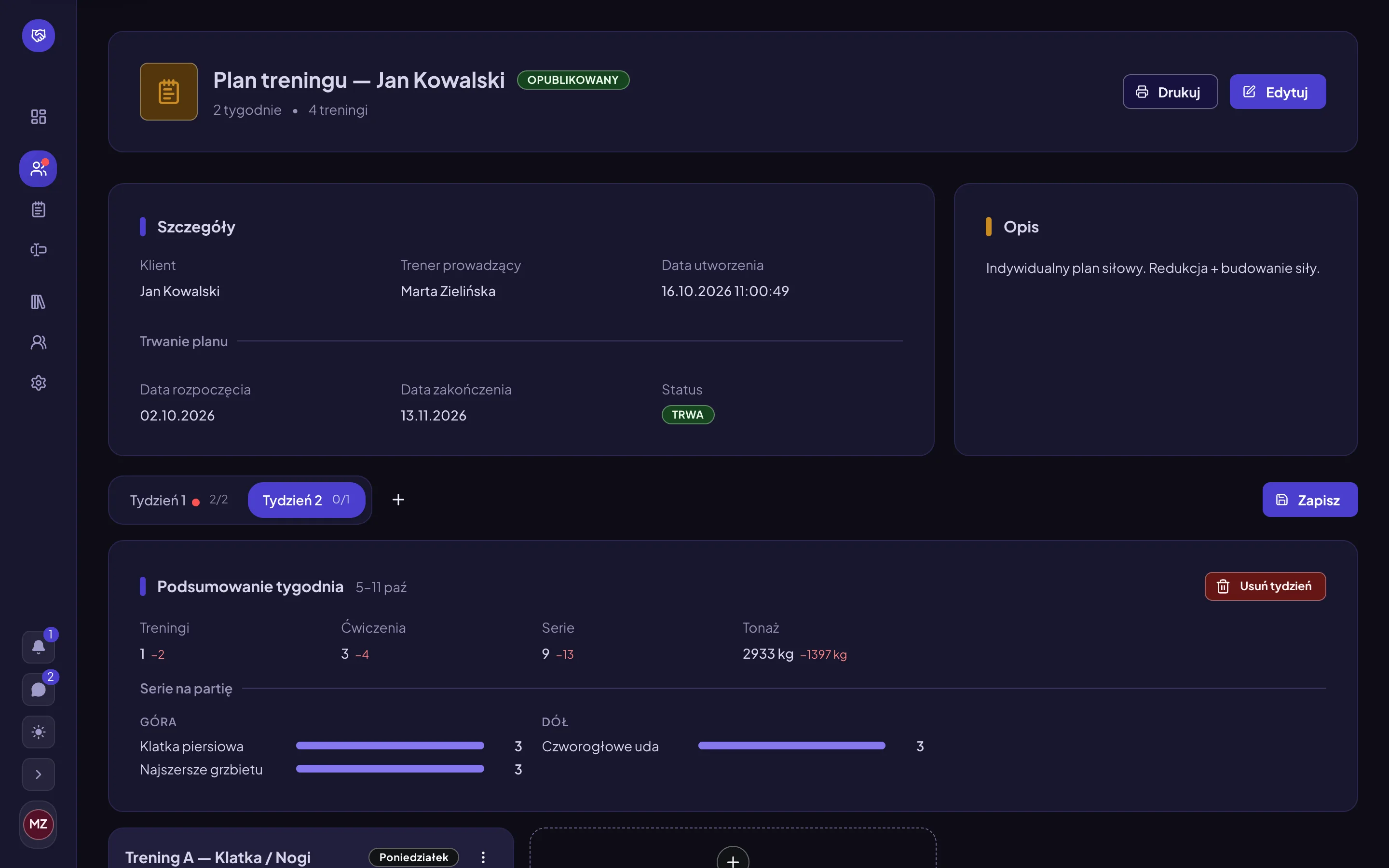
Task: Click the trainer name Marta Zielińska
Action: tap(448, 291)
